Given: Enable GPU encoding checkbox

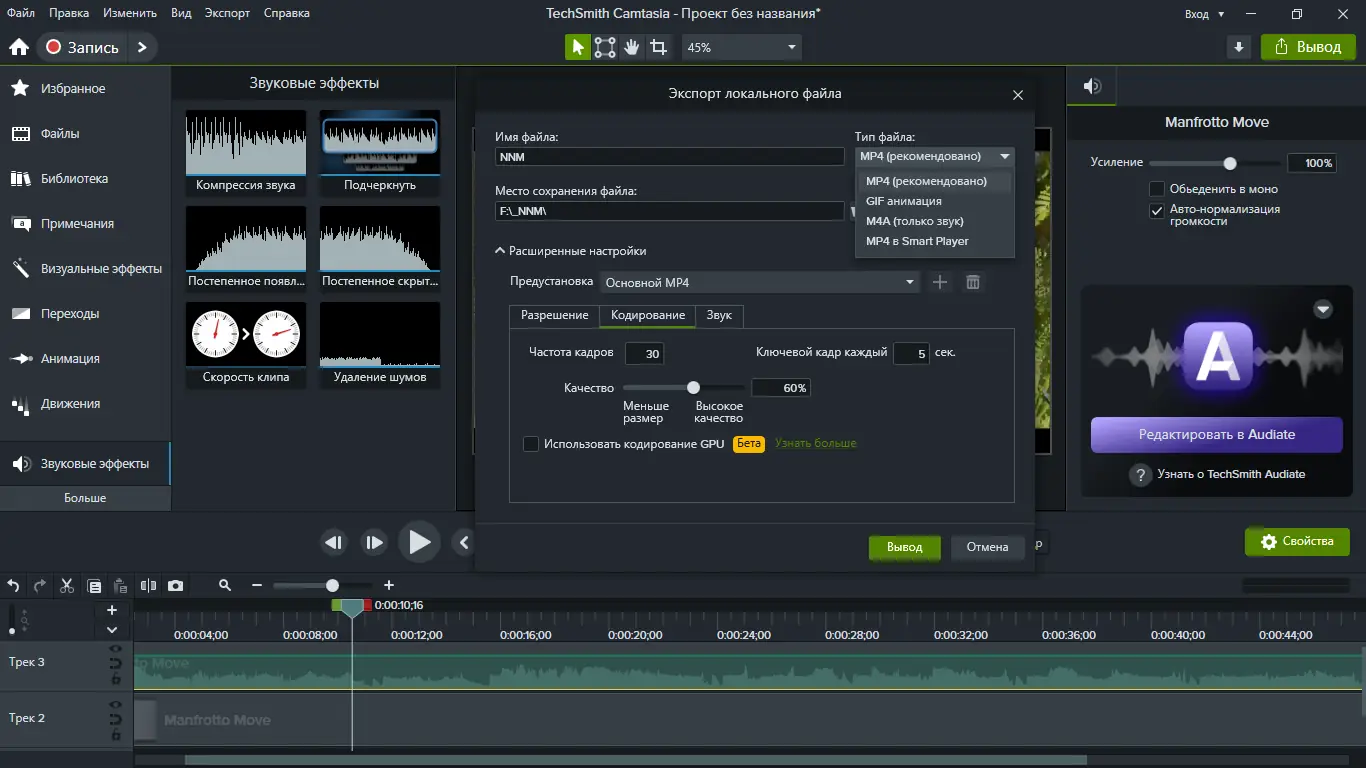Looking at the screenshot, I should click(531, 444).
